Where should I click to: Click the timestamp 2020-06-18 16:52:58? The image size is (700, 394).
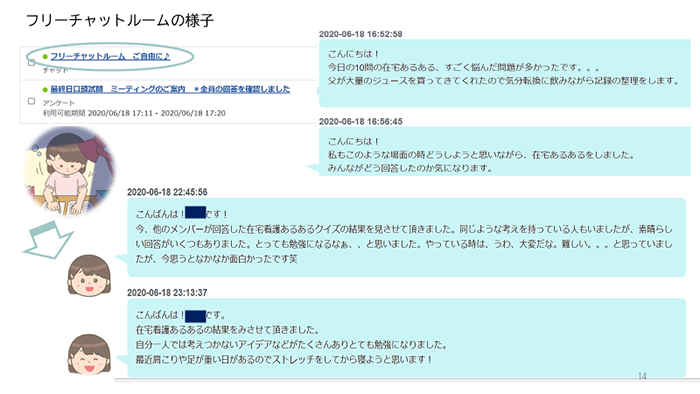(360, 34)
